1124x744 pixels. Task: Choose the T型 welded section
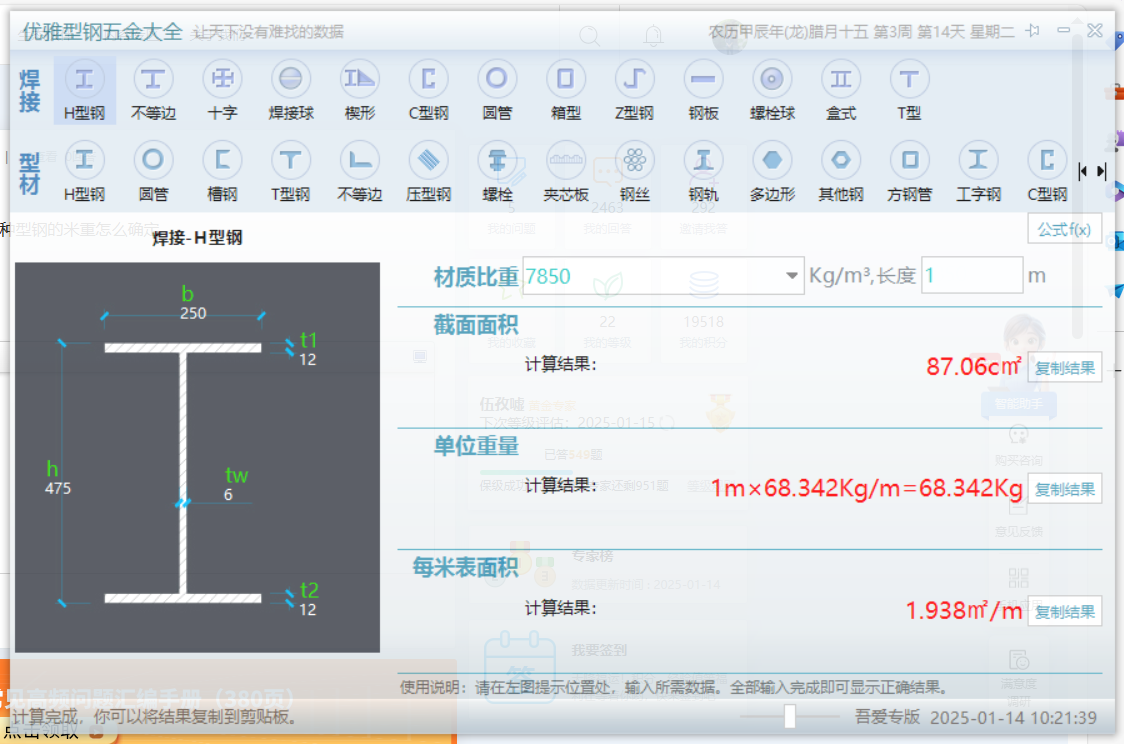point(909,91)
